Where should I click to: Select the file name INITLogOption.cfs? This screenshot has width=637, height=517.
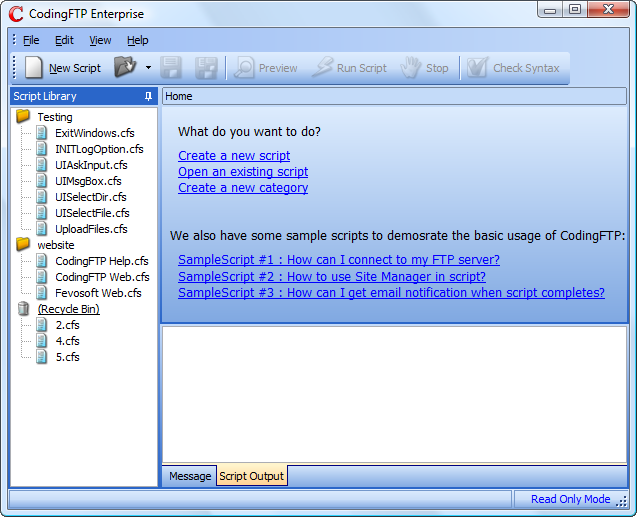click(x=99, y=149)
